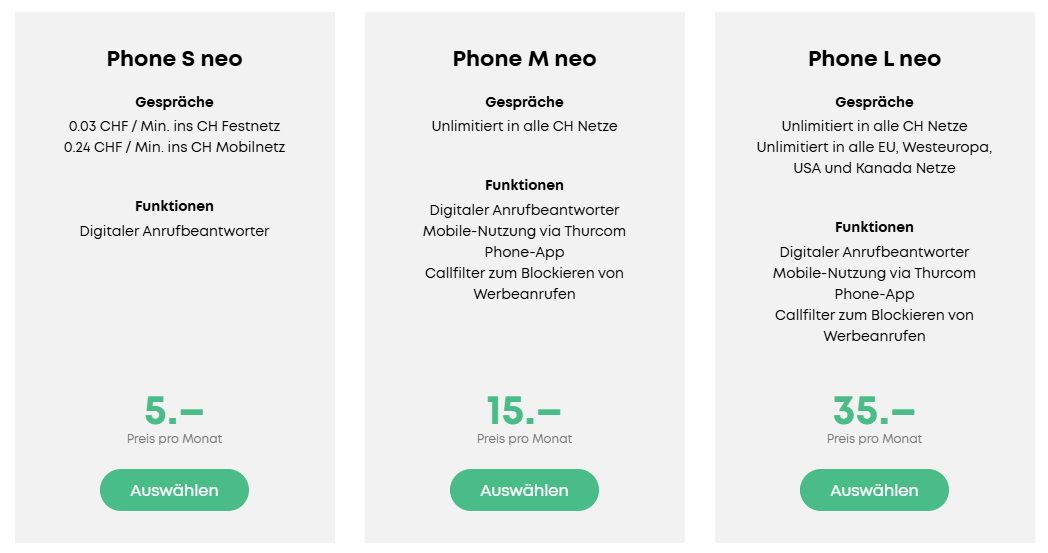Click the Phone M neo title
This screenshot has width=1048, height=553.
524,59
